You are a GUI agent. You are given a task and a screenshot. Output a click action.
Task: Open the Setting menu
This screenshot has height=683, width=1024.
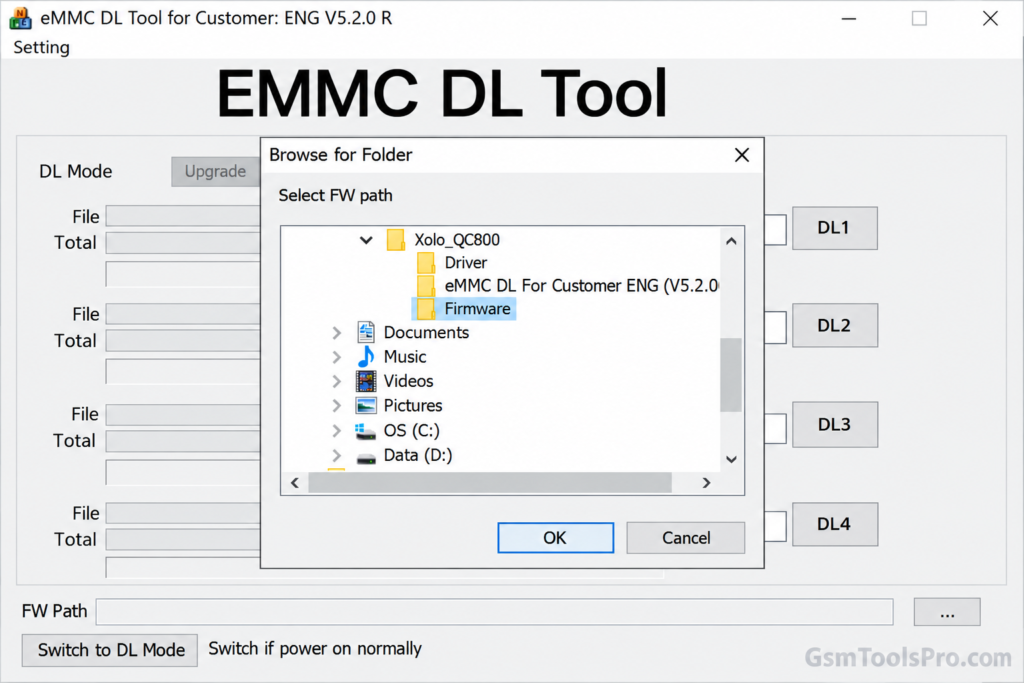pyautogui.click(x=41, y=48)
